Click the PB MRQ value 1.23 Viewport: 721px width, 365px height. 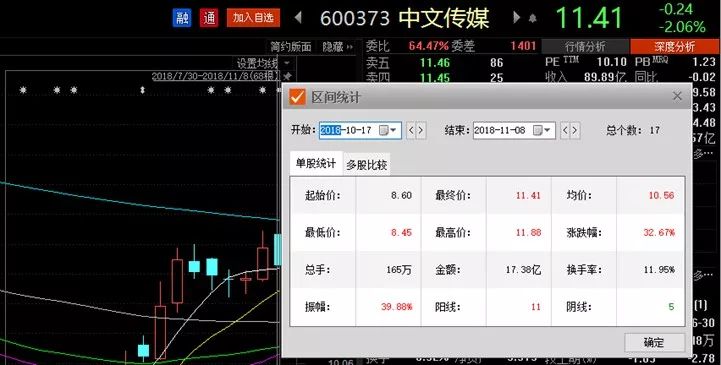pyautogui.click(x=704, y=62)
